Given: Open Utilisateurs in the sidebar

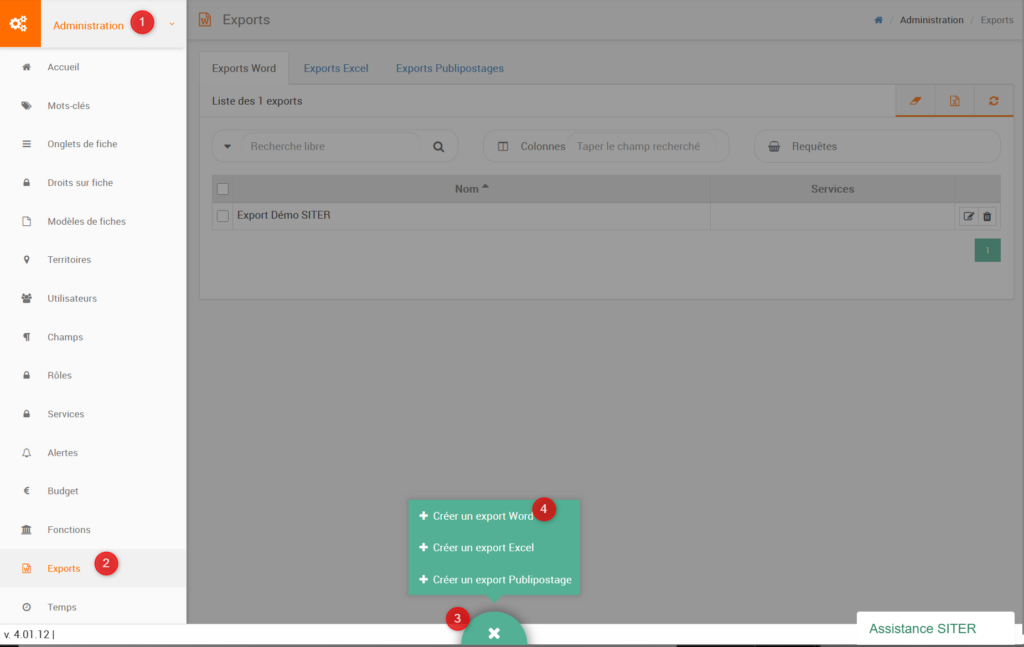Looking at the screenshot, I should [x=72, y=298].
